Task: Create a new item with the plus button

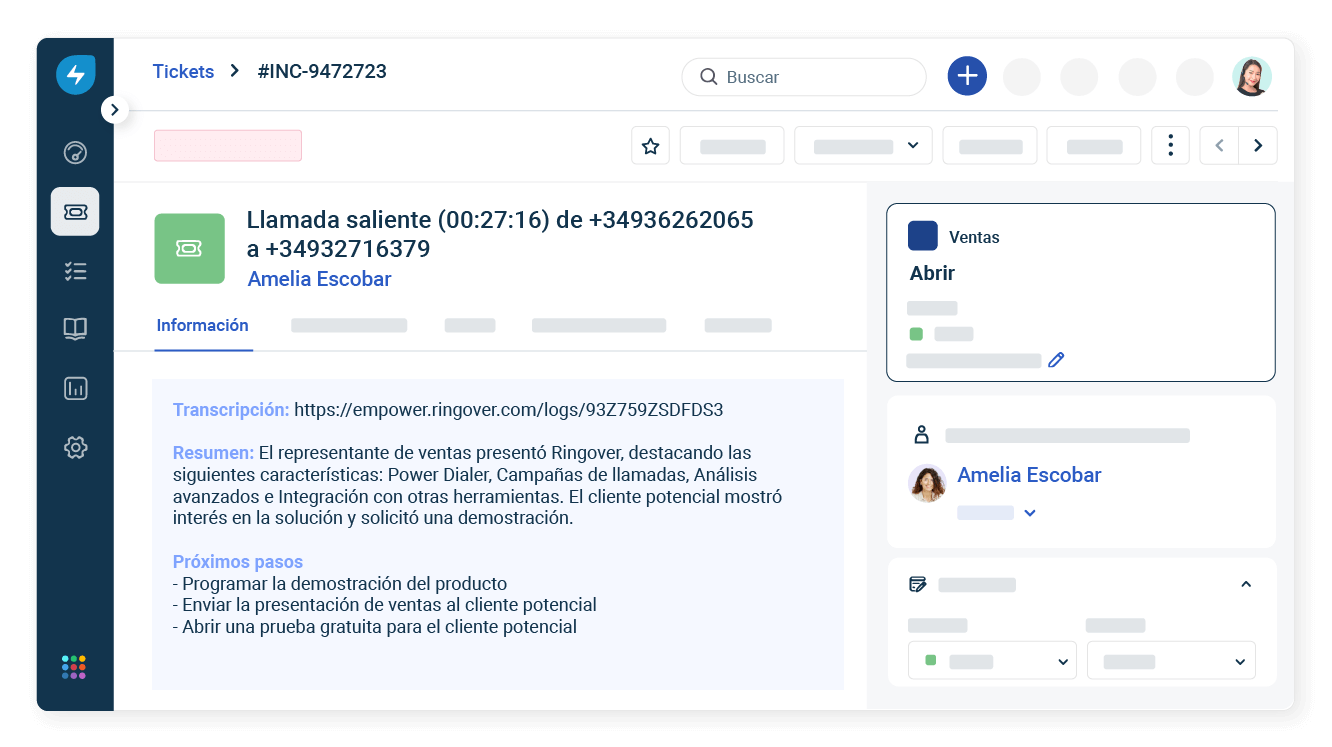Action: (966, 75)
